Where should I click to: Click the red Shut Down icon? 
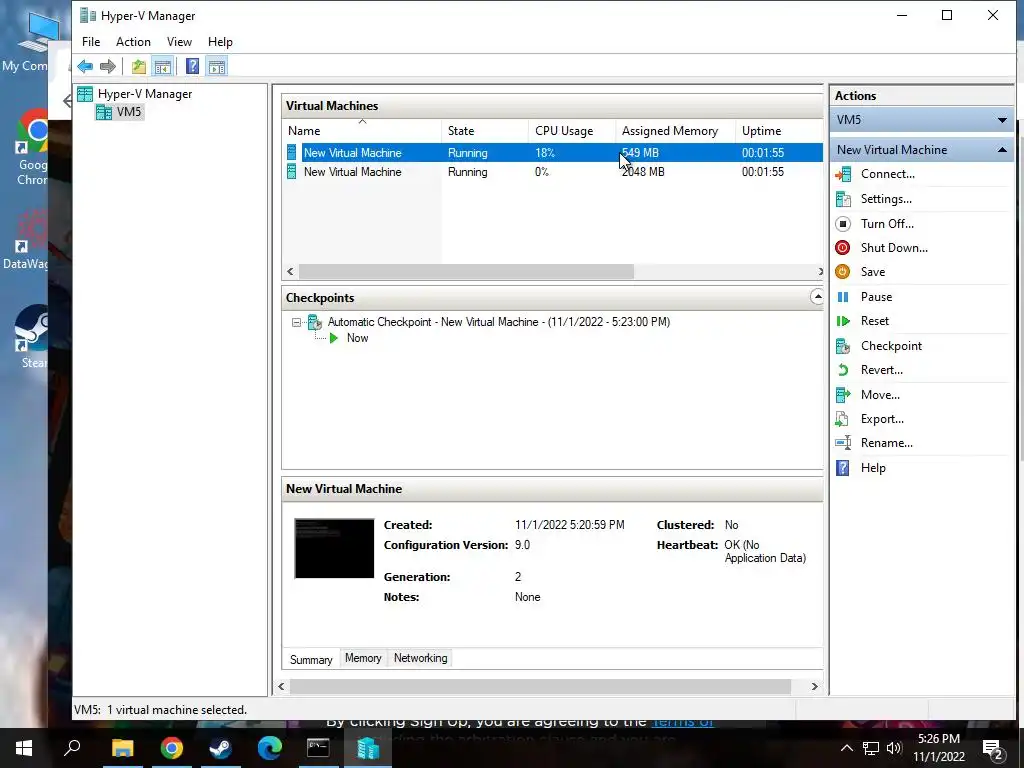[843, 248]
